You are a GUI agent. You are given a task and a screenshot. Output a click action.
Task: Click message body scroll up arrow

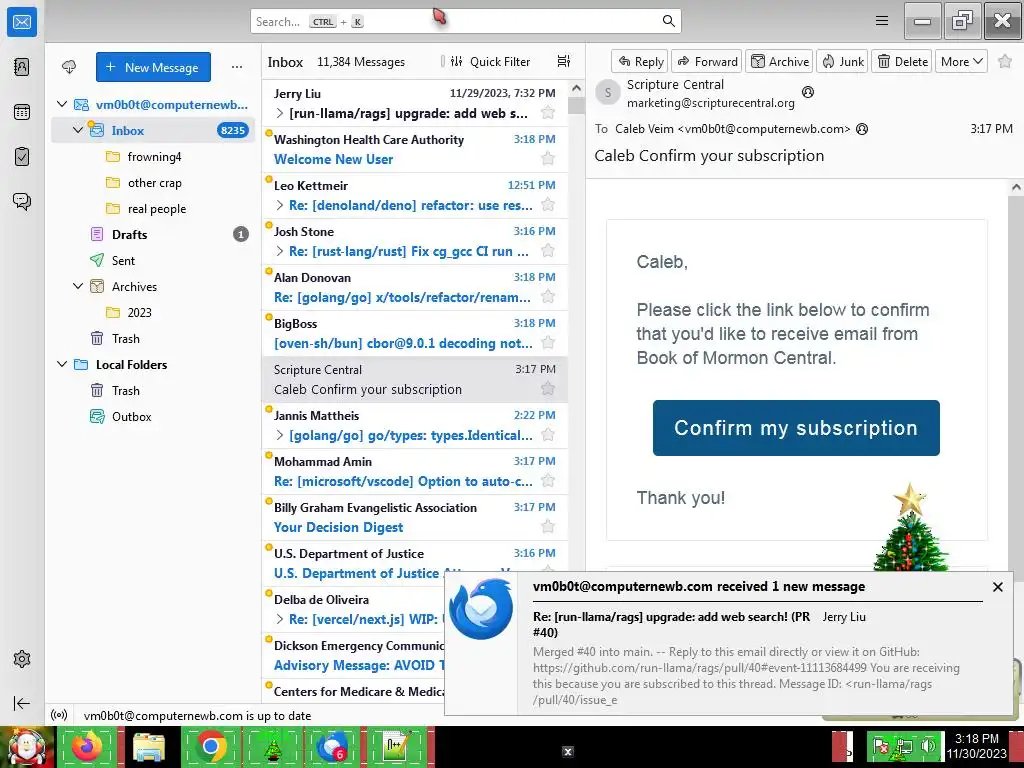pos(1016,187)
